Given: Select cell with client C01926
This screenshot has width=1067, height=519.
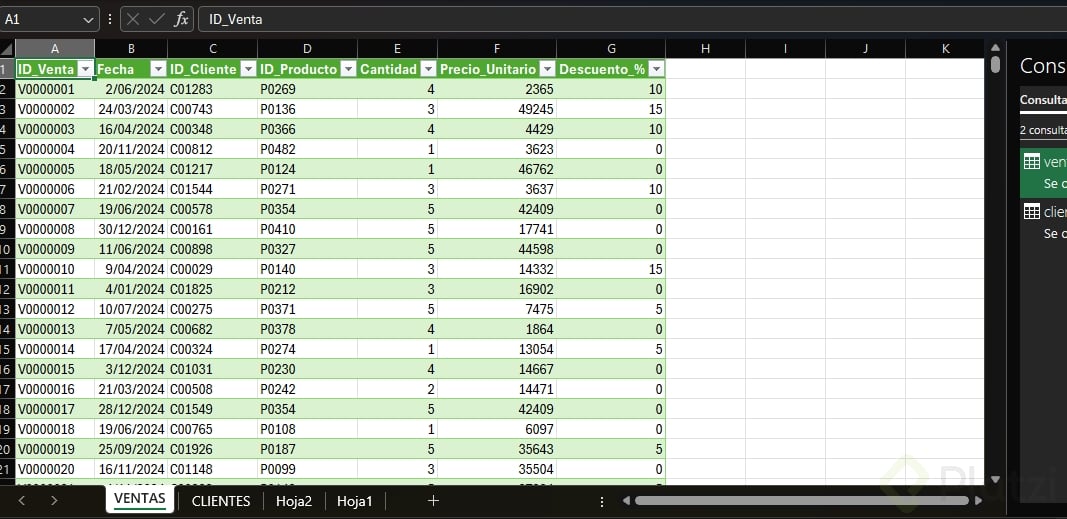Looking at the screenshot, I should click(212, 450).
